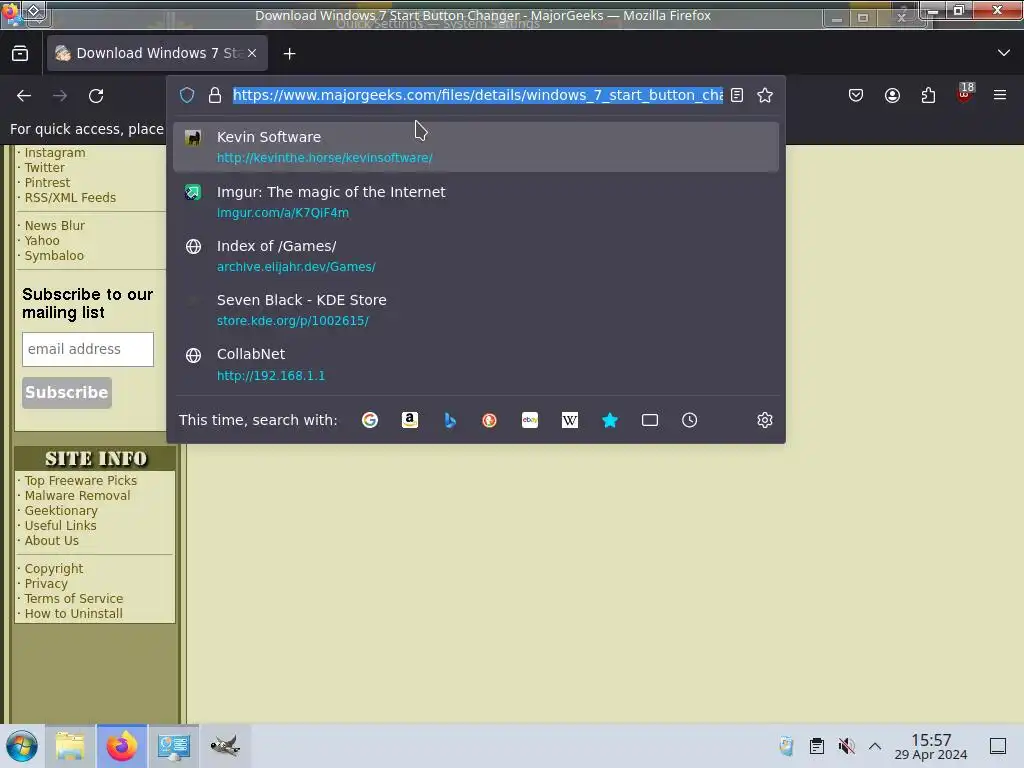This screenshot has height=768, width=1024.
Task: Open the clock showing 15:57
Action: [x=931, y=746]
